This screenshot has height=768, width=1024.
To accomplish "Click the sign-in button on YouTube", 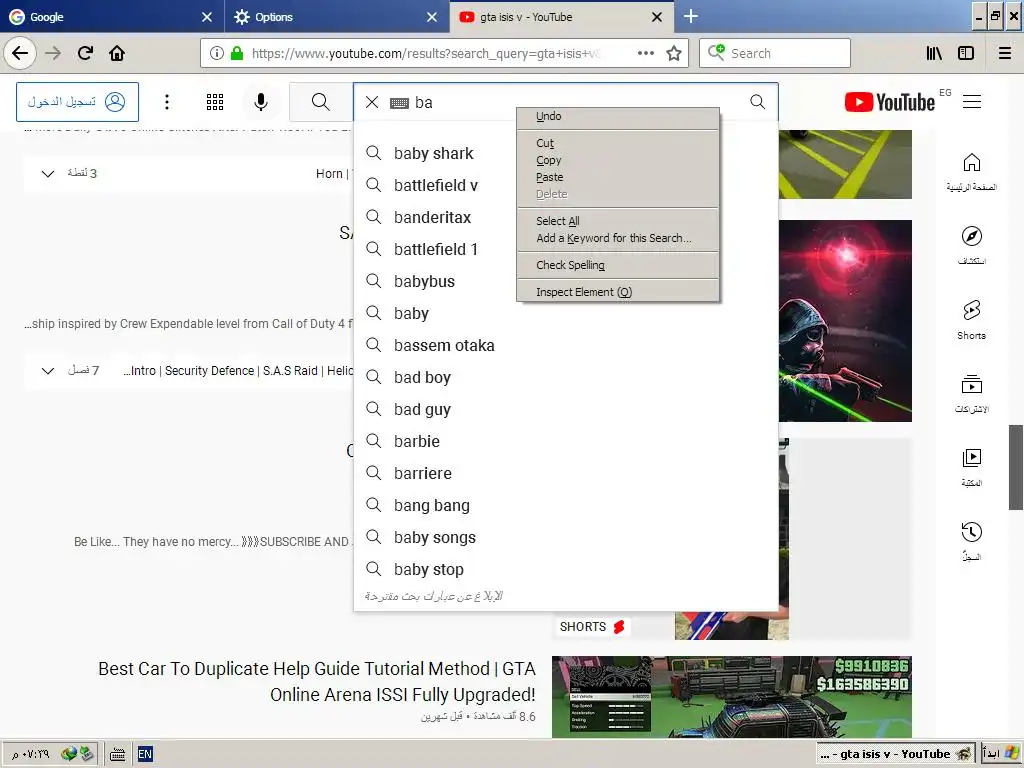I will click(x=78, y=102).
